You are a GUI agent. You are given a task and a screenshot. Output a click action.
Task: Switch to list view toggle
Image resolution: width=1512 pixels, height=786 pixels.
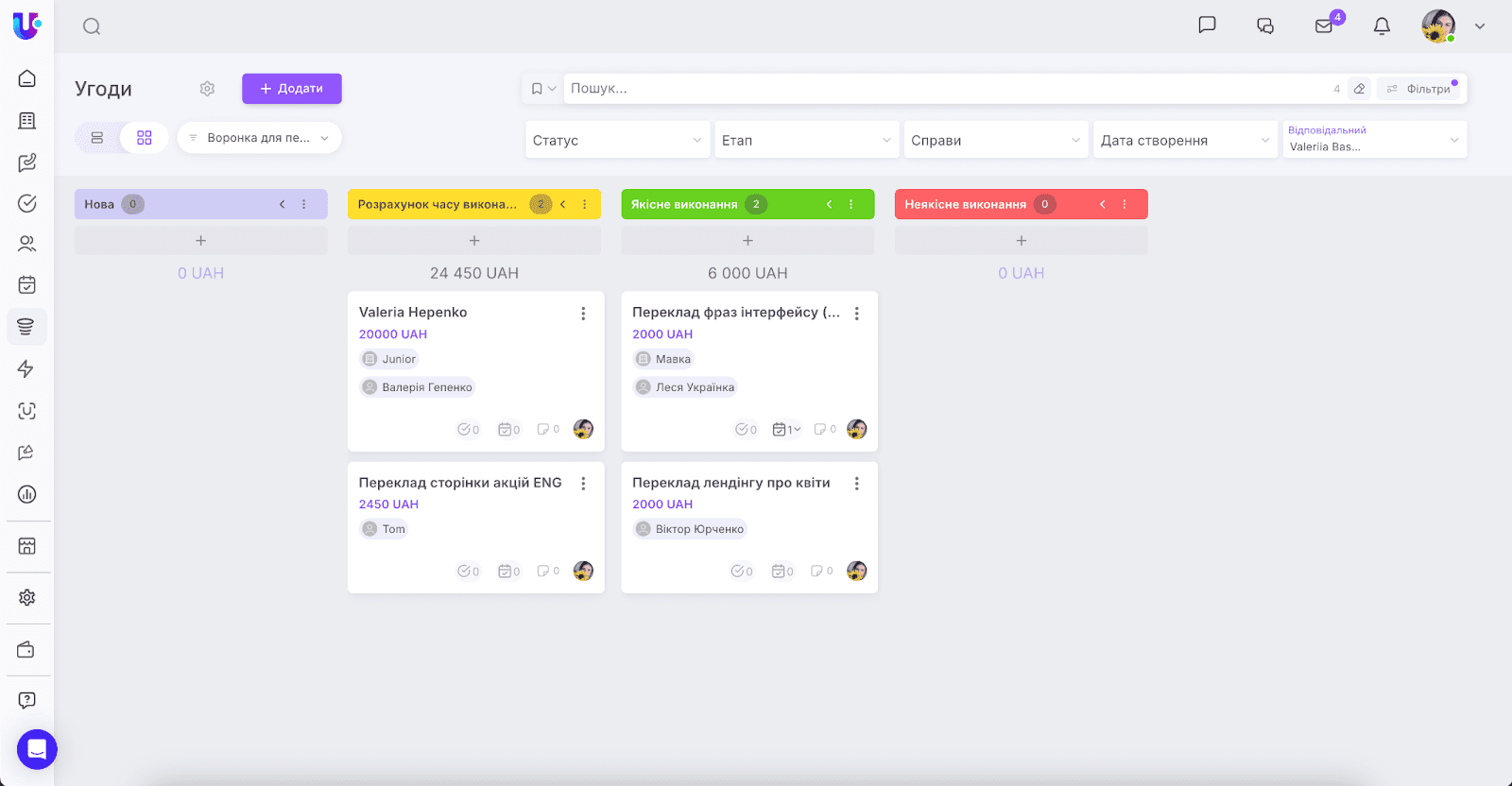[97, 138]
